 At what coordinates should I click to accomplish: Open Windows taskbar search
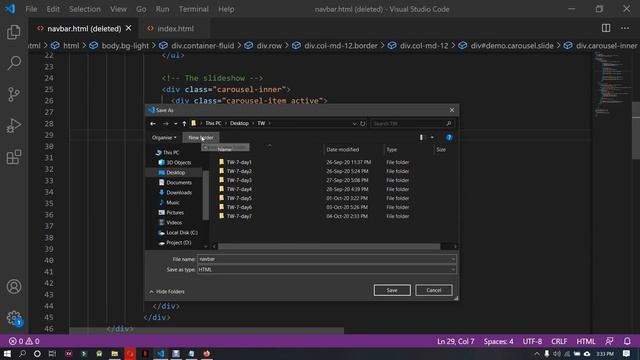[22, 353]
